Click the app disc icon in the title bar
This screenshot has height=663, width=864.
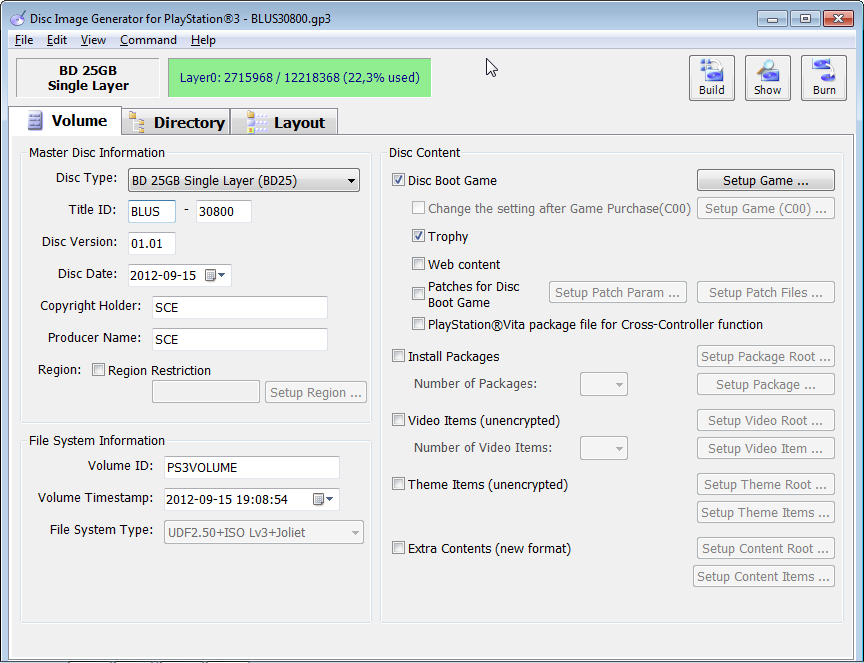click(x=18, y=19)
